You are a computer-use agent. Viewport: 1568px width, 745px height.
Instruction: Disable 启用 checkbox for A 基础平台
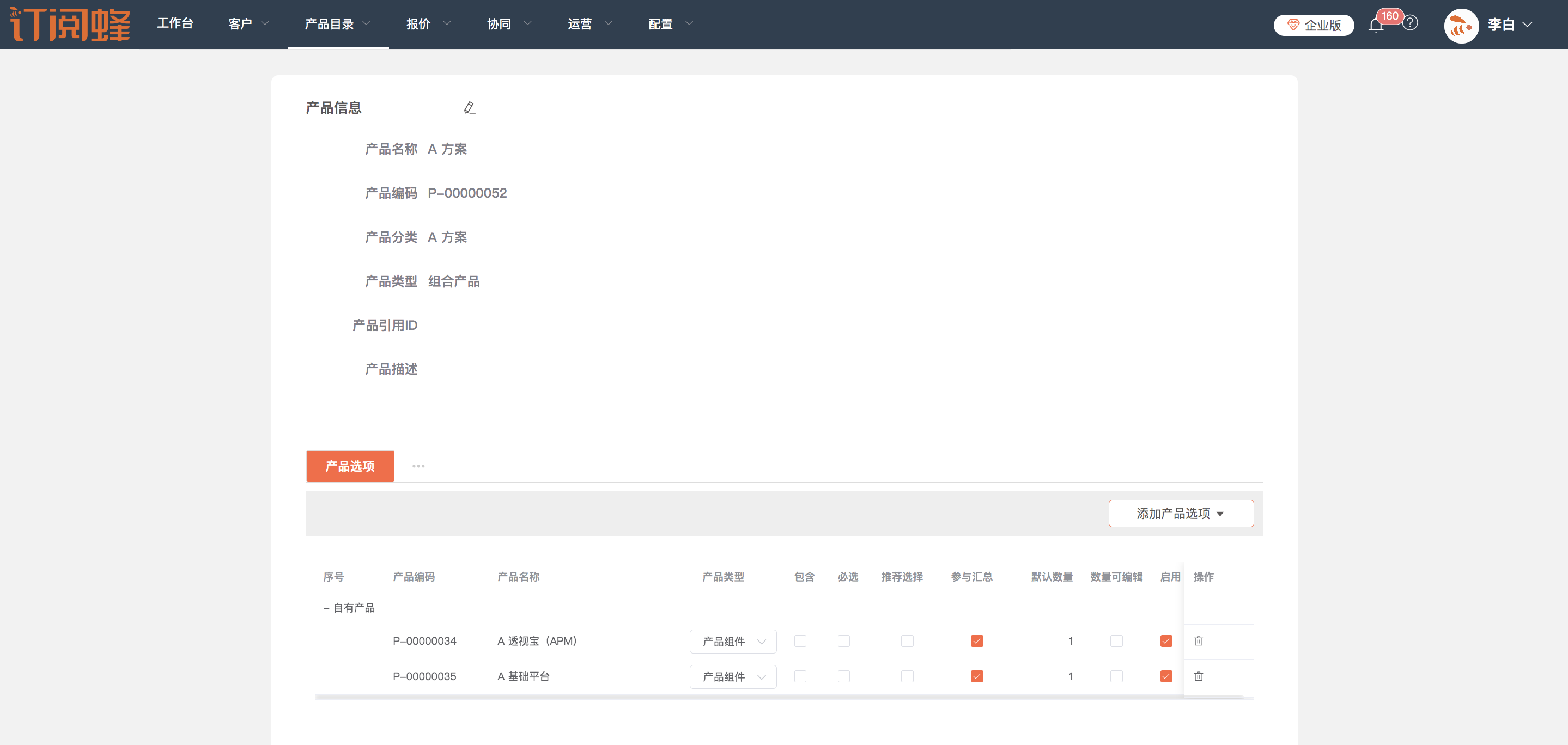pyautogui.click(x=1166, y=676)
